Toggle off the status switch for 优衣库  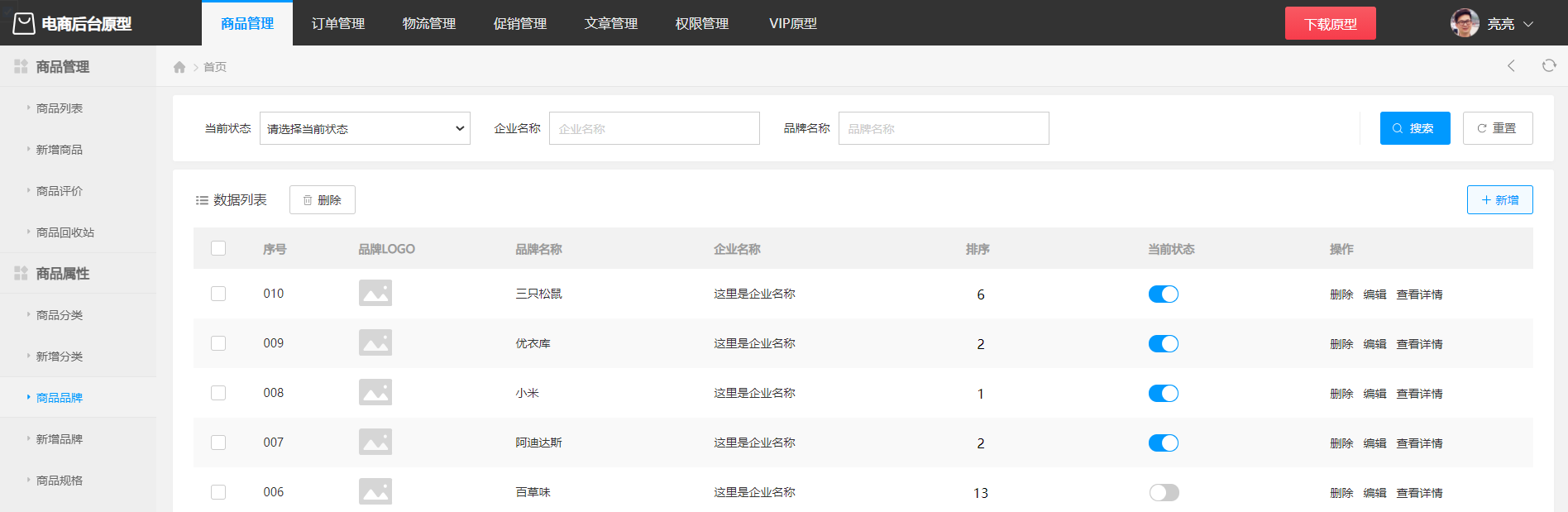pyautogui.click(x=1163, y=343)
